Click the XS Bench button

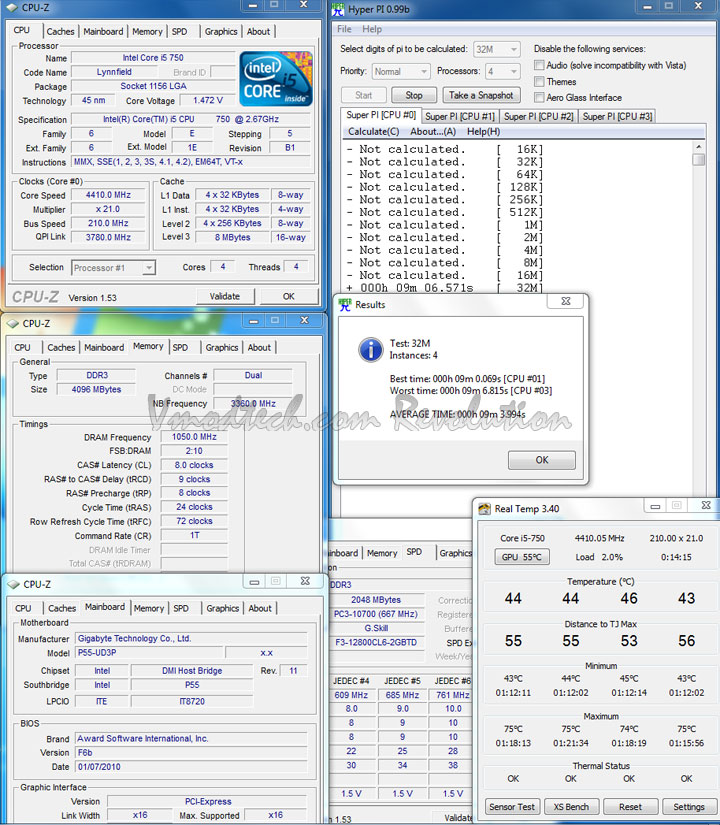[571, 807]
